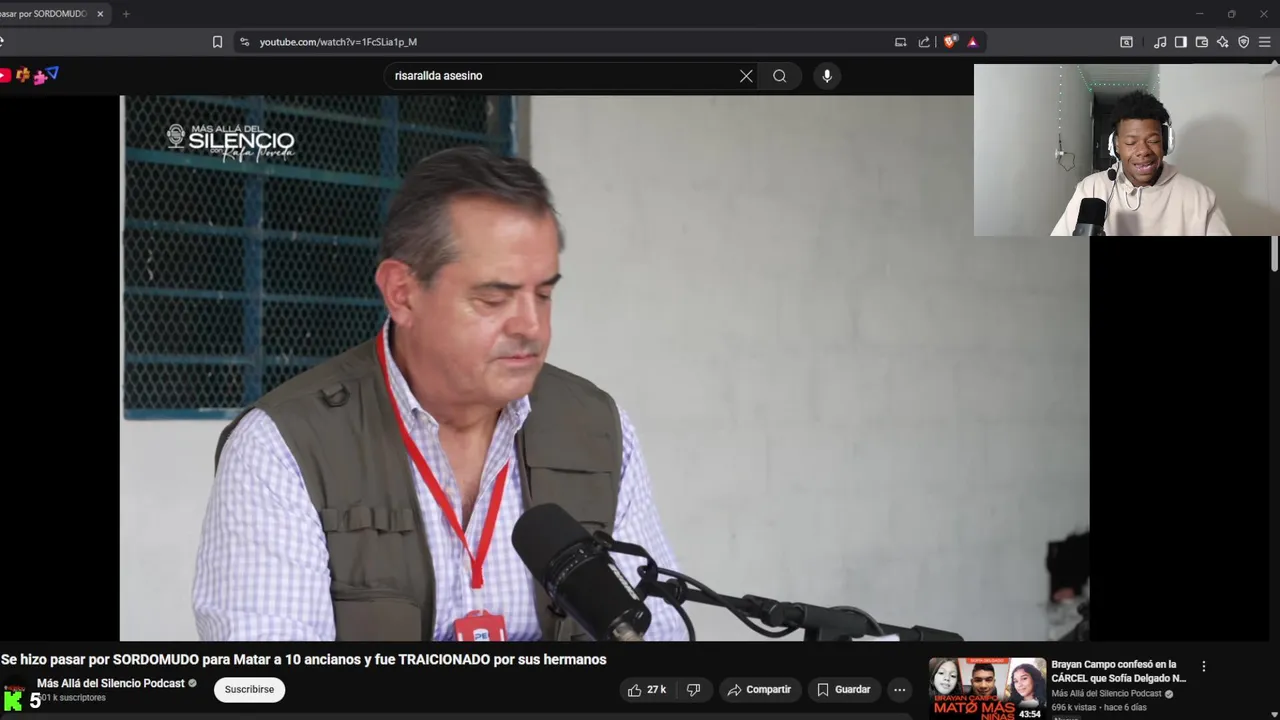
Task: Bookmark this page in the address bar
Action: pyautogui.click(x=217, y=42)
